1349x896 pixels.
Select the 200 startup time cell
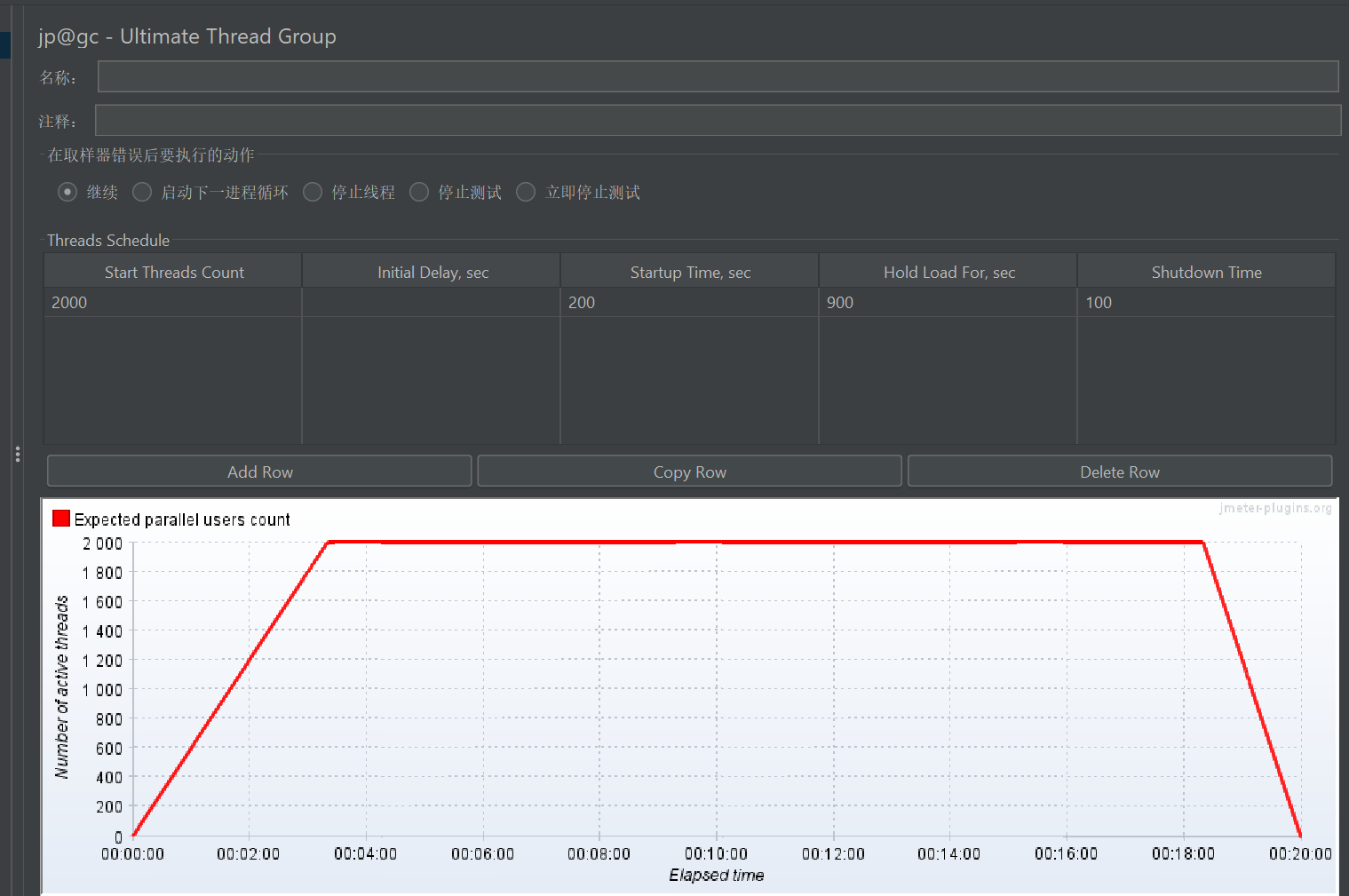click(x=690, y=302)
